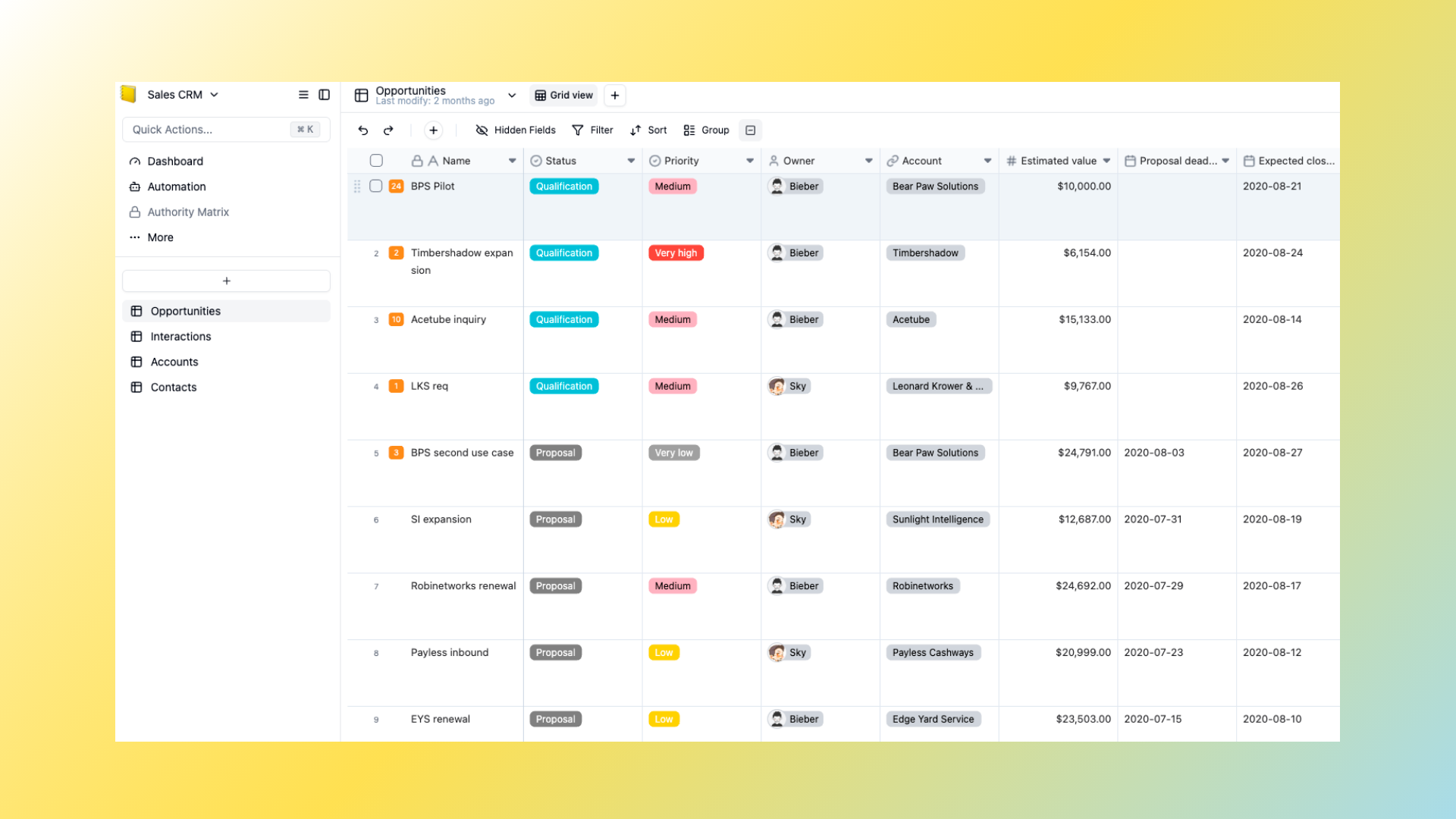Expand the Sales CRM workspace dropdown
1456x819 pixels.
pyautogui.click(x=215, y=95)
